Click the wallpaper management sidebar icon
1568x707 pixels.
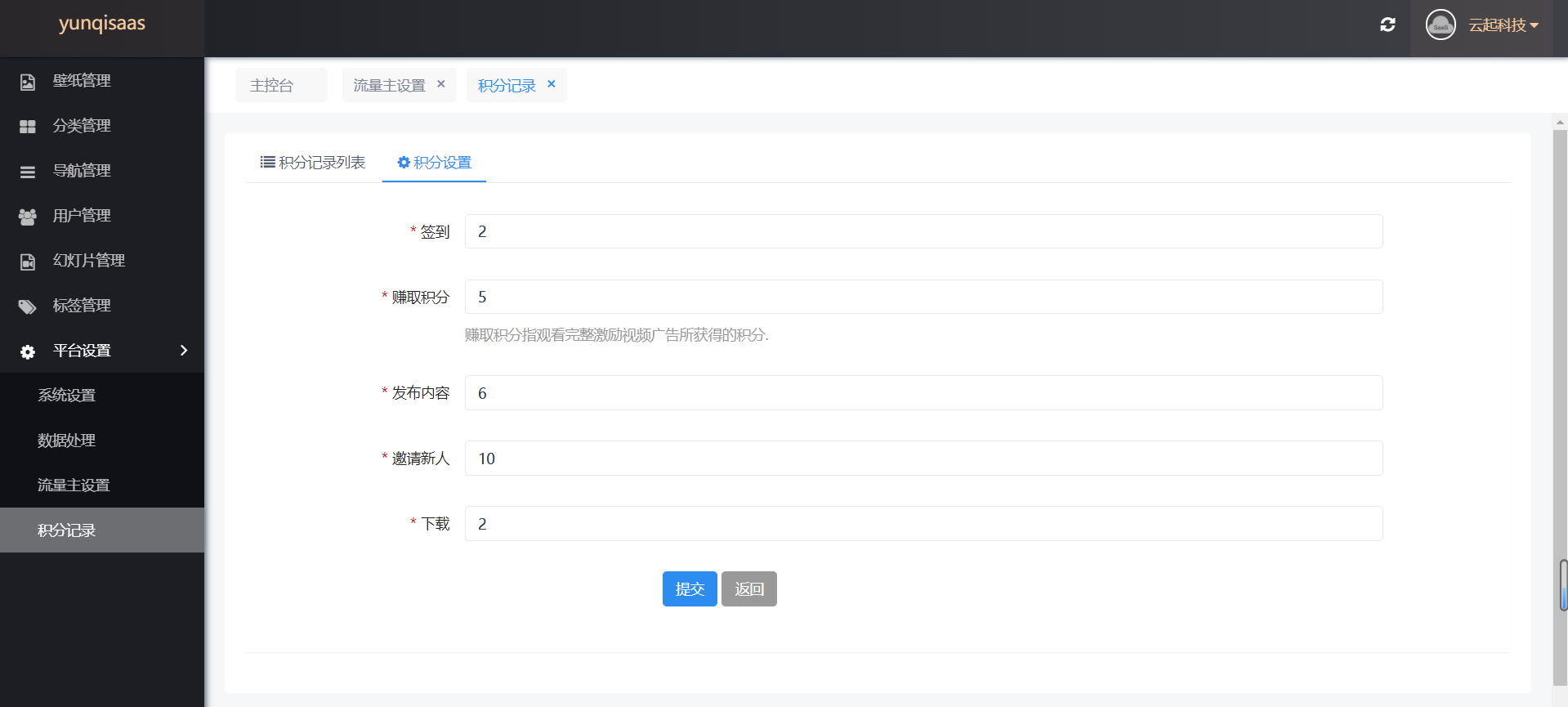pos(28,82)
